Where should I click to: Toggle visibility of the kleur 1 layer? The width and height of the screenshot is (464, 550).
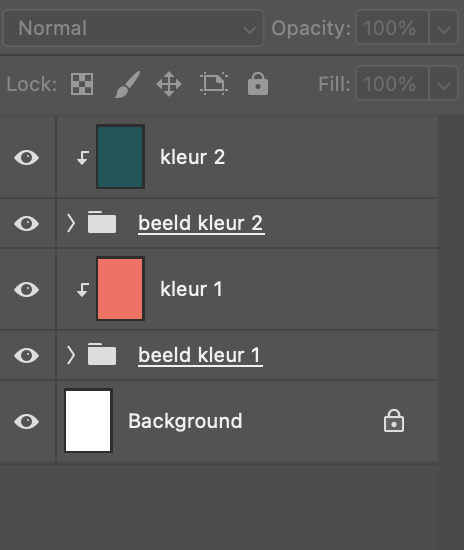(x=27, y=289)
